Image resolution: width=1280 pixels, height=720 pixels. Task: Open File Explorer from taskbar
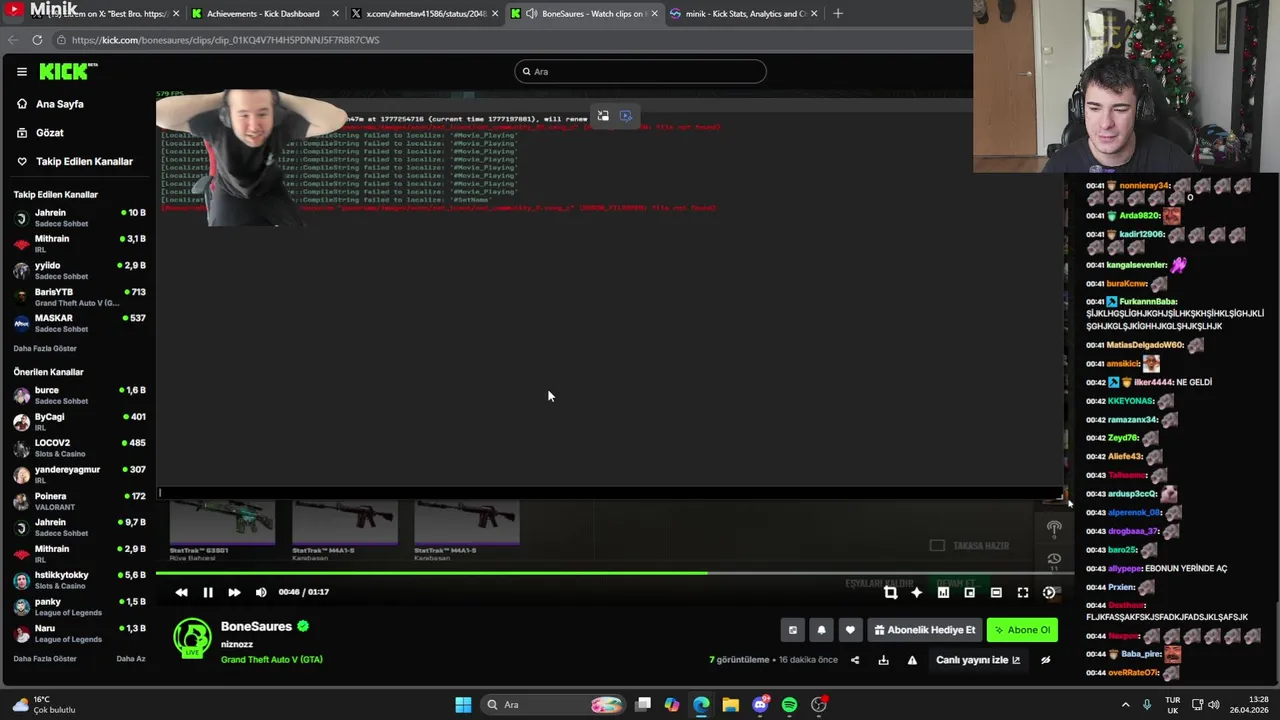click(731, 705)
